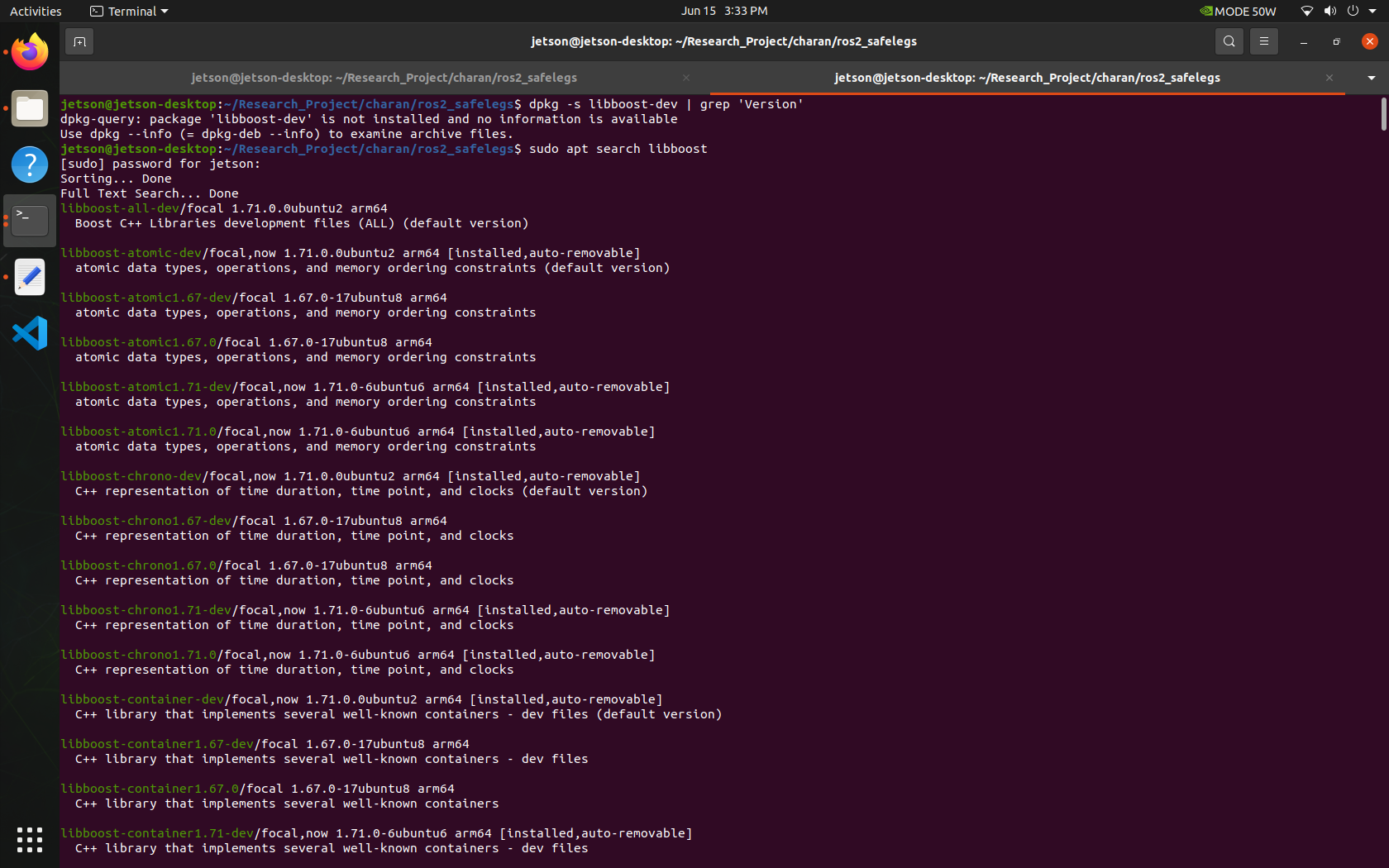Switch to the left ros2_safelegs terminal tab
This screenshot has height=868, width=1389.
(384, 77)
